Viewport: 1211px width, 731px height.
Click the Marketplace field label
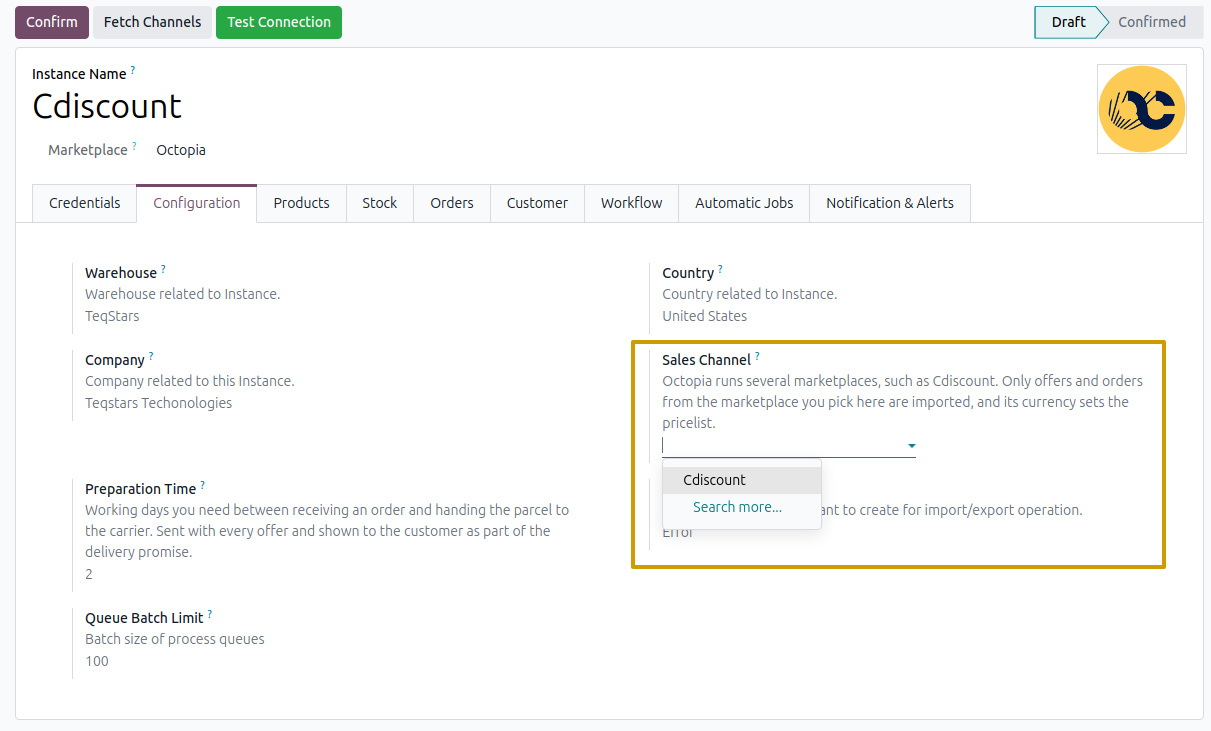point(88,150)
